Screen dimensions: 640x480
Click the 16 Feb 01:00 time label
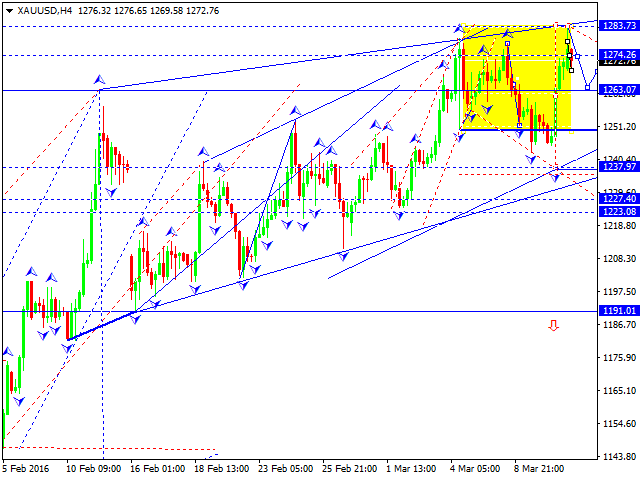(158, 469)
